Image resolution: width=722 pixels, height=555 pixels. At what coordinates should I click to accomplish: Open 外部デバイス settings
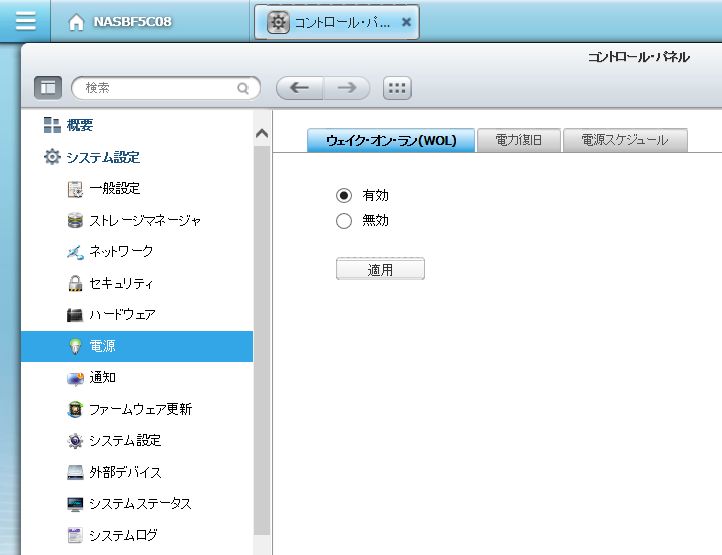click(x=125, y=473)
